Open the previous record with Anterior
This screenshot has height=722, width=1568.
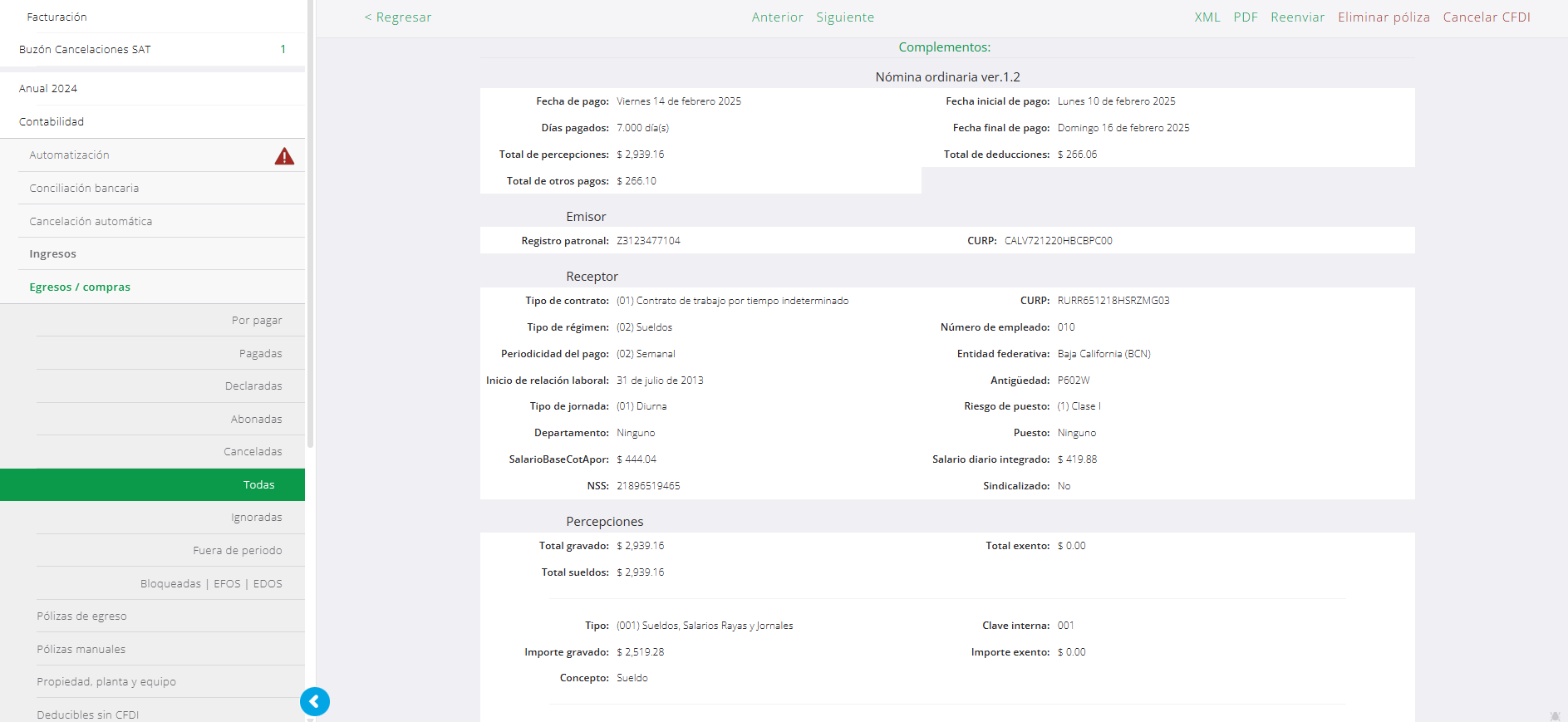(x=777, y=17)
